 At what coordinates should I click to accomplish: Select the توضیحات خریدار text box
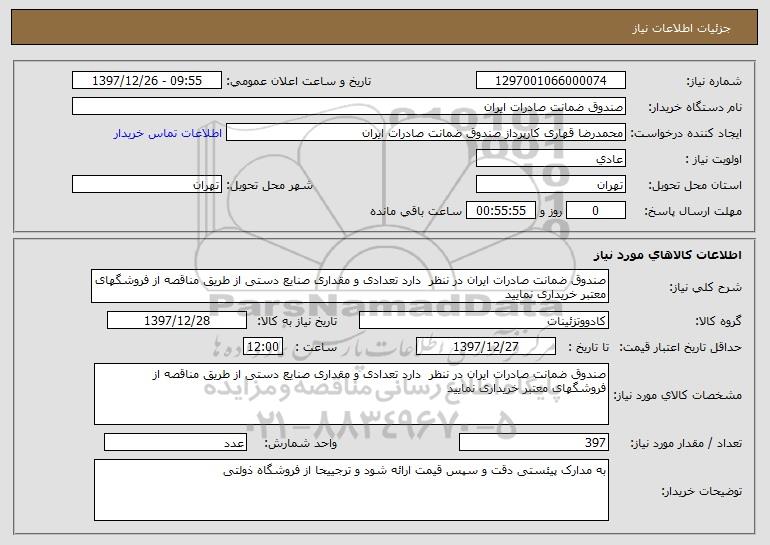pos(351,490)
